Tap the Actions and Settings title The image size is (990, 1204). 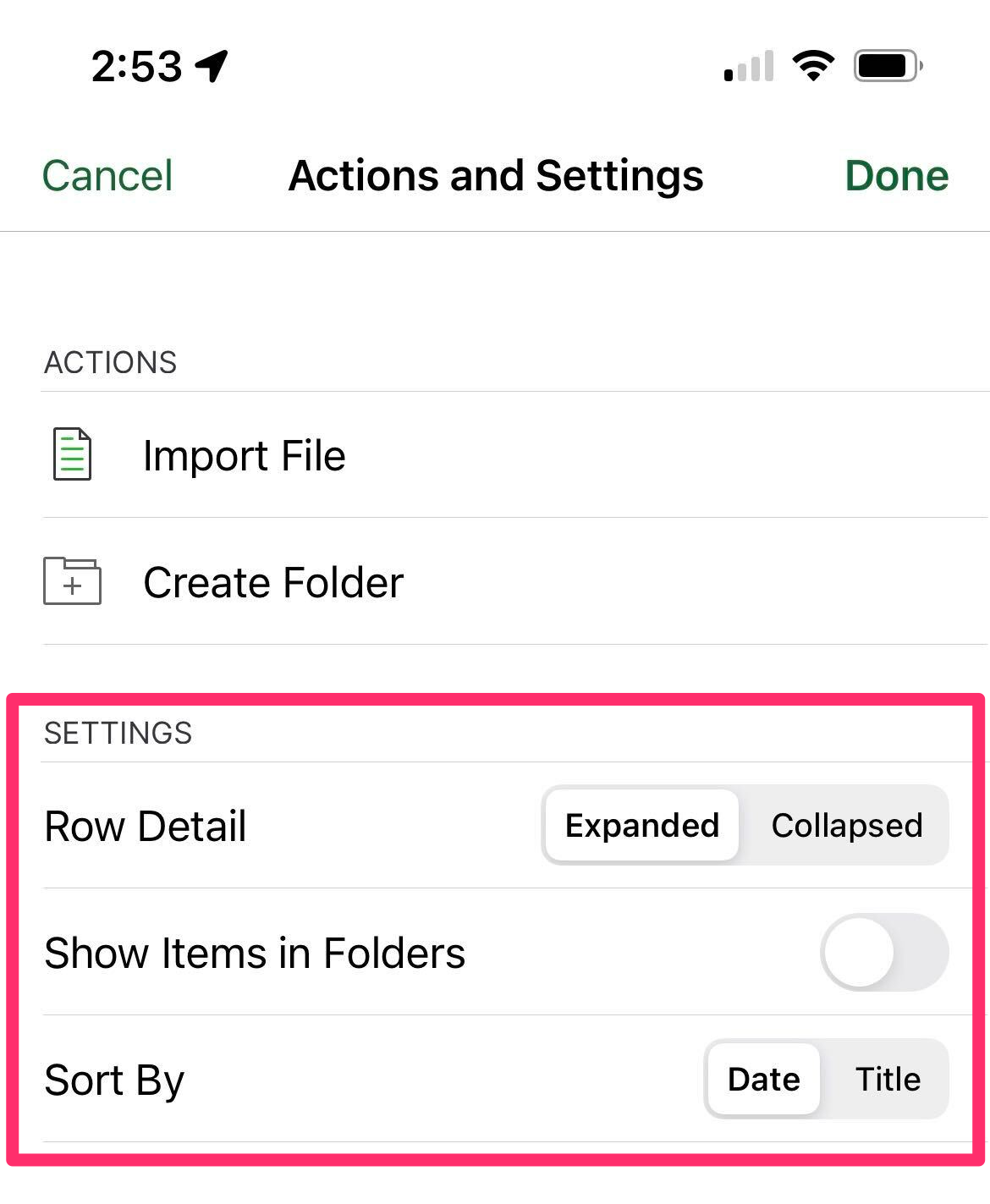tap(496, 176)
